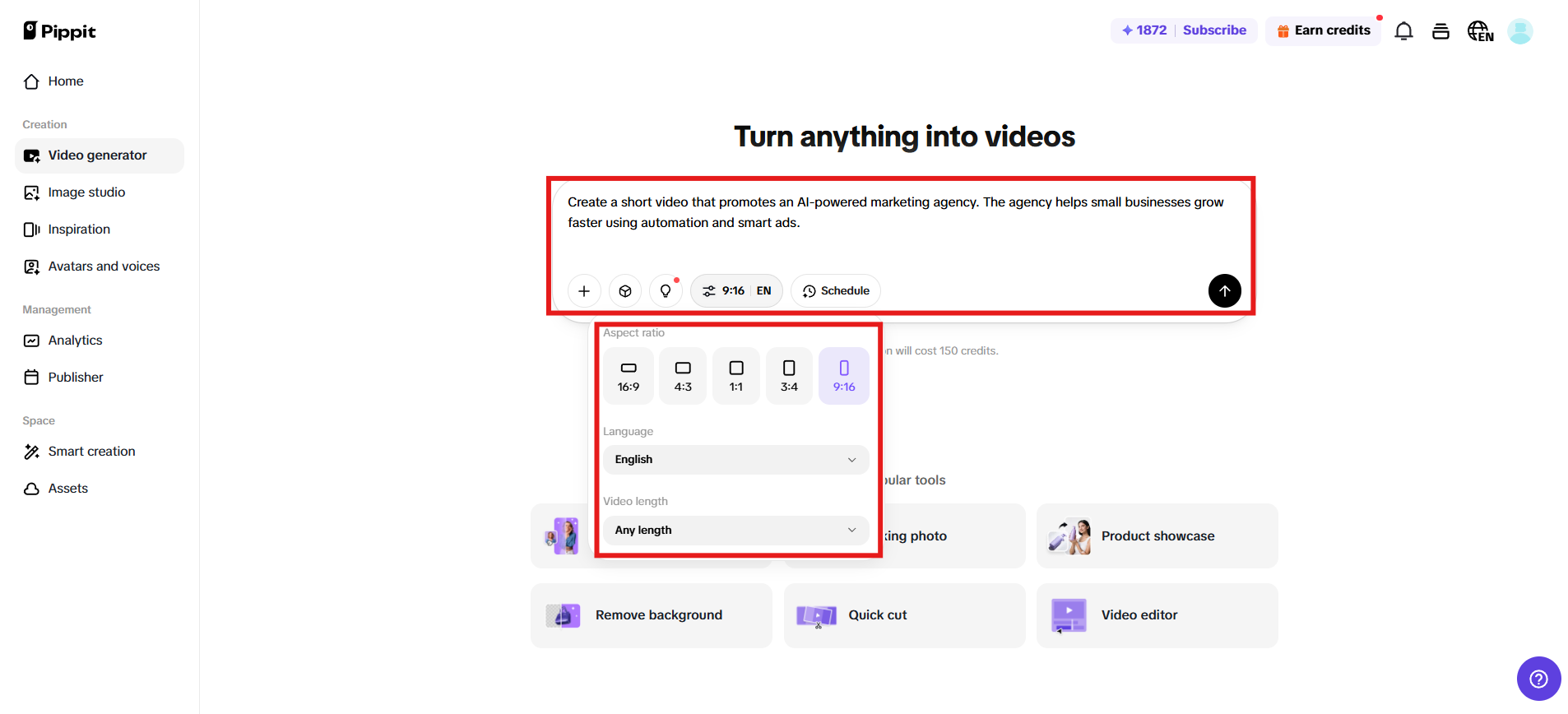Click the Publisher calendar icon
Screen dimensions: 1568x714
[31, 378]
